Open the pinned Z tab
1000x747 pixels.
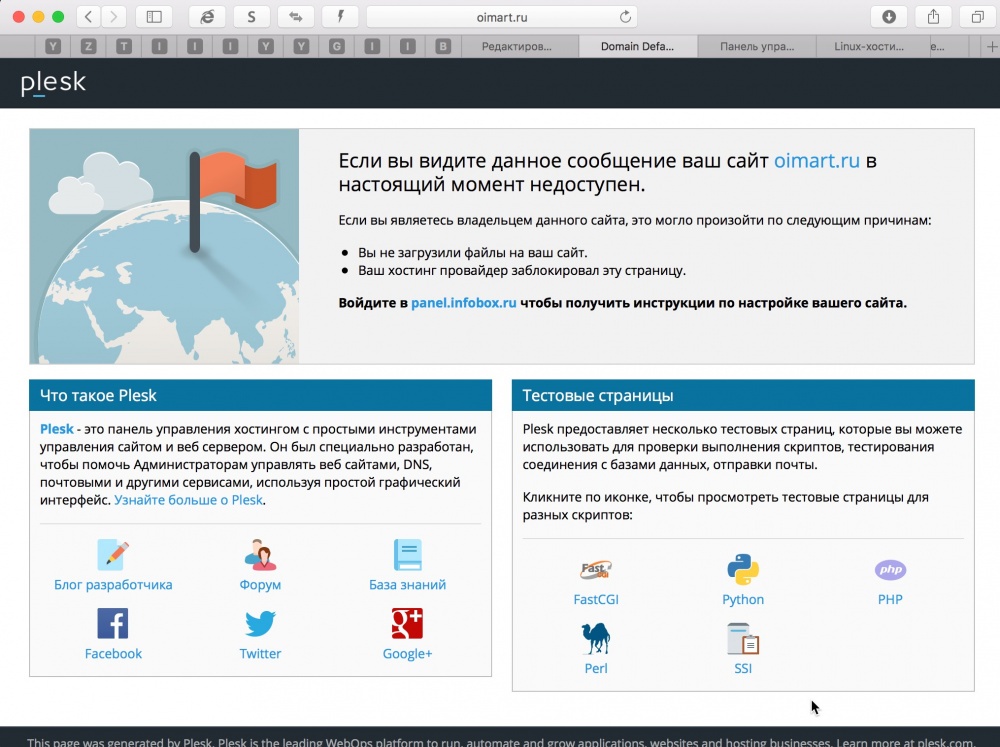coord(89,46)
